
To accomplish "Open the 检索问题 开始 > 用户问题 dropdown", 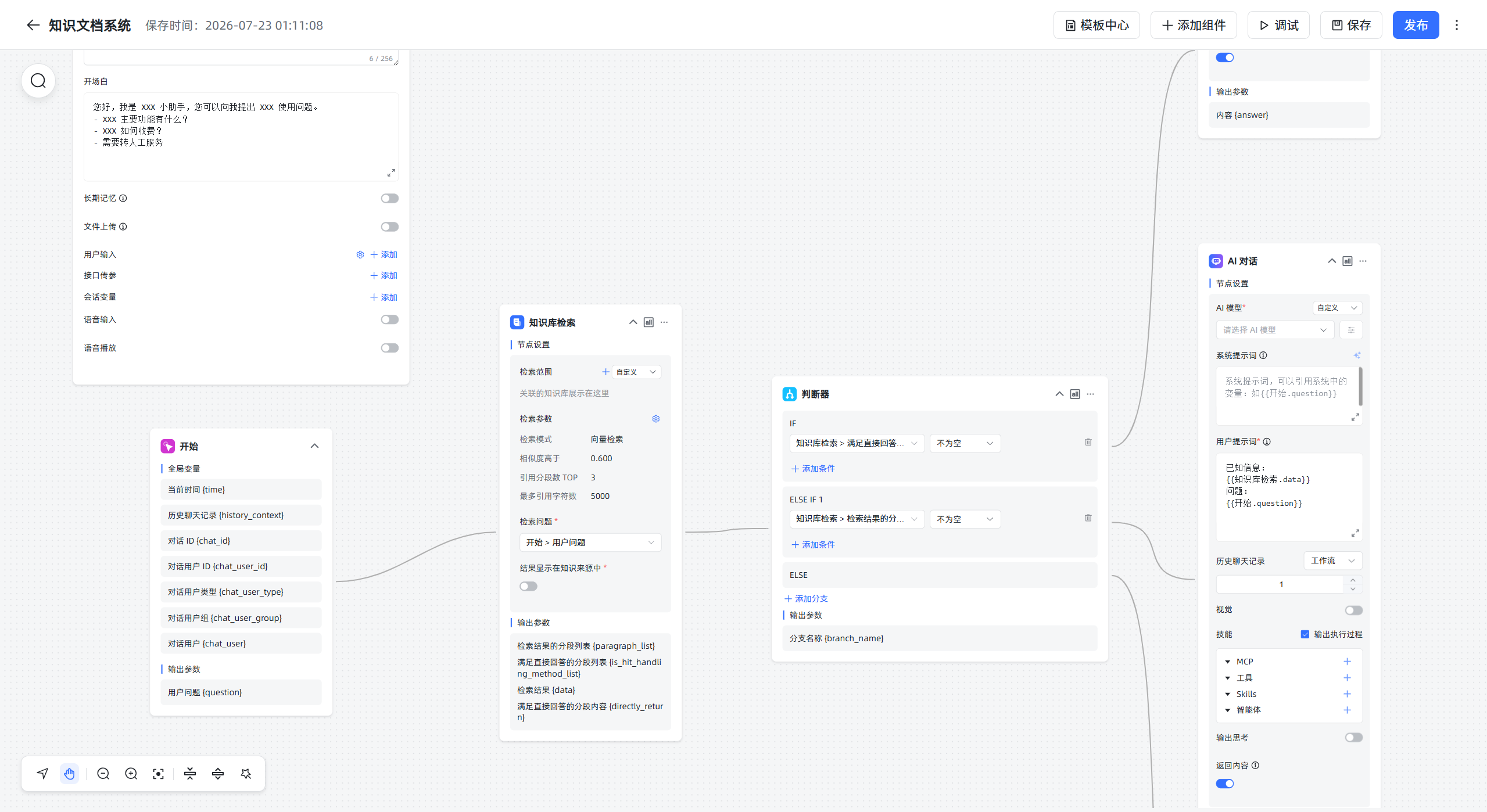I will pos(590,542).
